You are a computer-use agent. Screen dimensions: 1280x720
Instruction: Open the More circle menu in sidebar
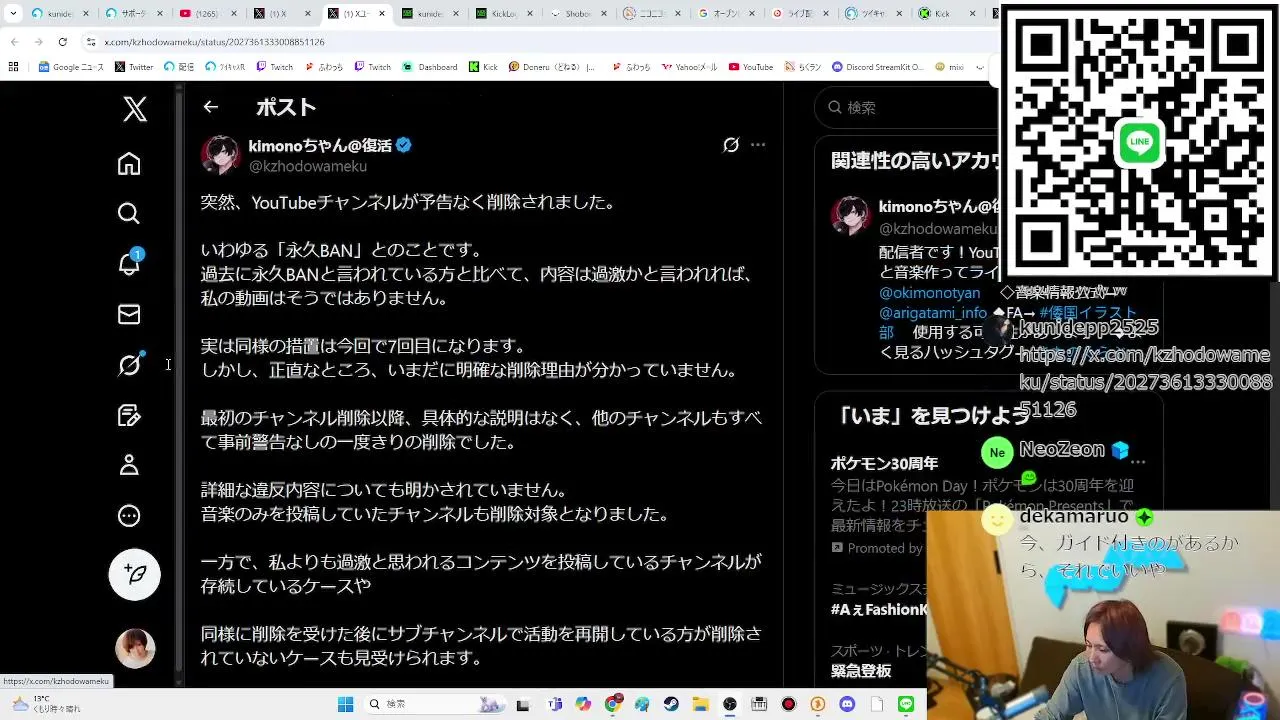(129, 516)
